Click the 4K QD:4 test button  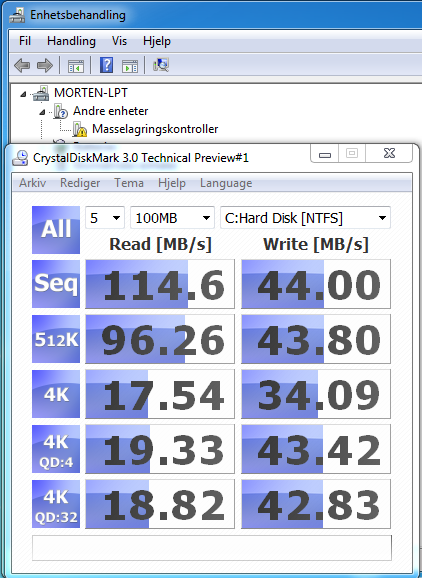coord(56,449)
